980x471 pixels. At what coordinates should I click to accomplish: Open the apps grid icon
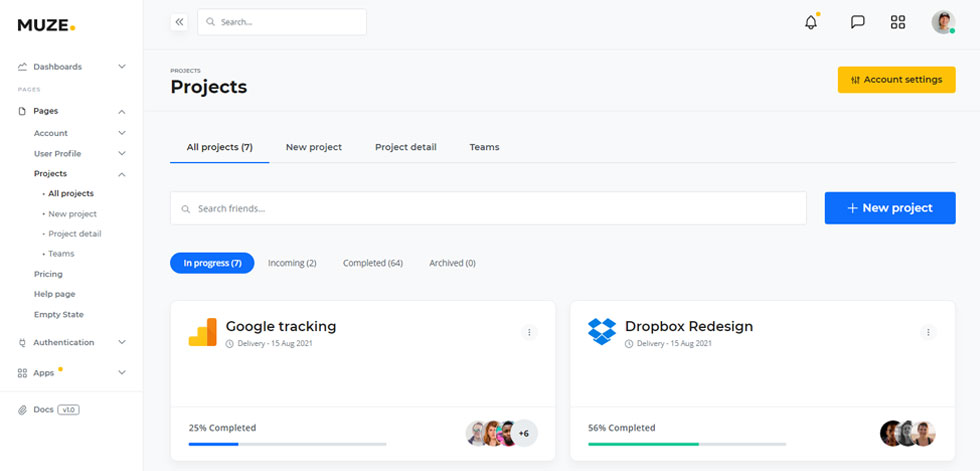898,22
